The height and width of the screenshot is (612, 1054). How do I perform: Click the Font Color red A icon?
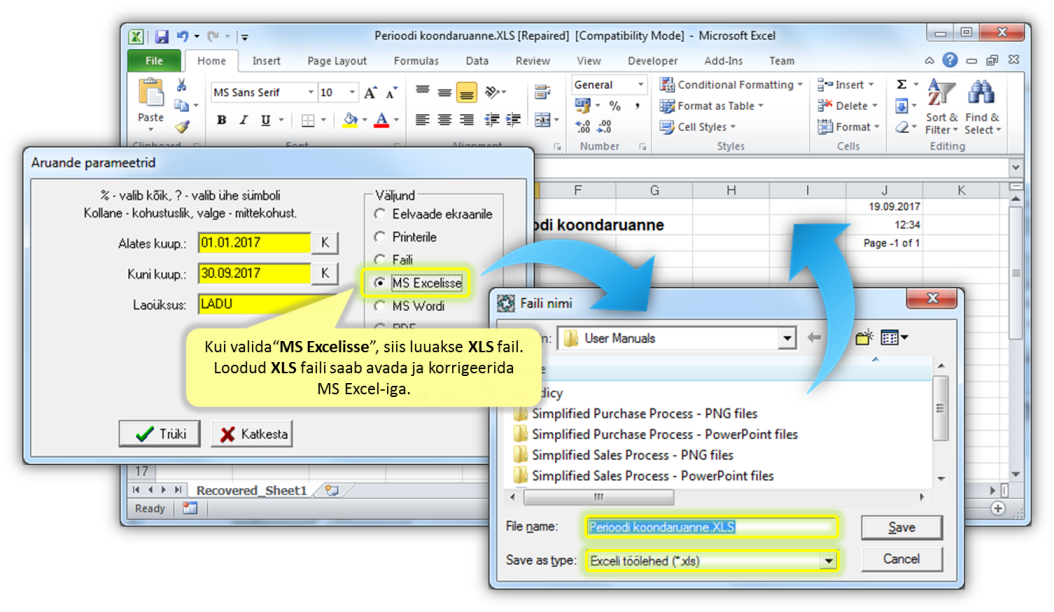coord(381,120)
